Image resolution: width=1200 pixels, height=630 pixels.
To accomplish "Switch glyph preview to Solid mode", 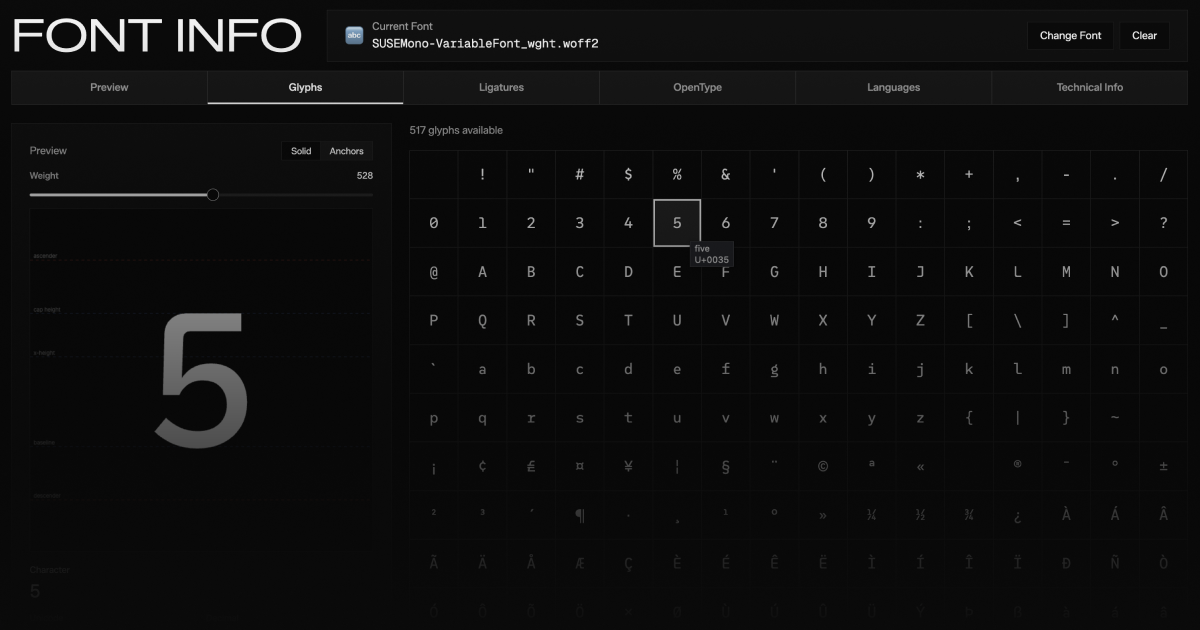I will [301, 151].
